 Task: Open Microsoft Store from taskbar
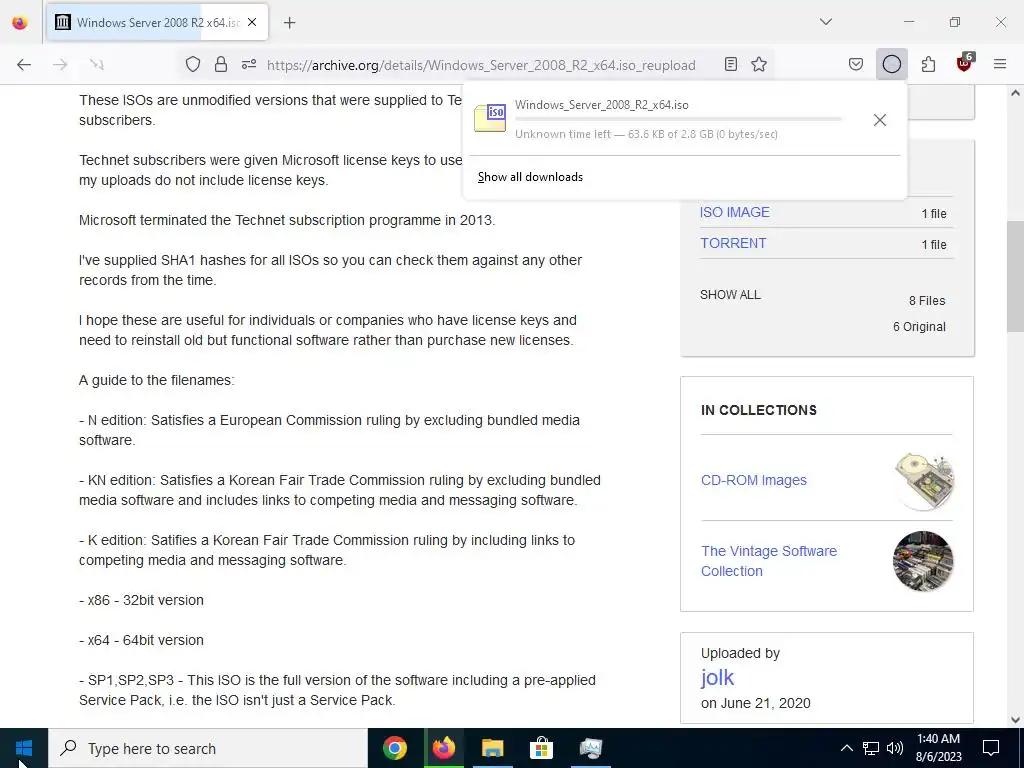[541, 748]
